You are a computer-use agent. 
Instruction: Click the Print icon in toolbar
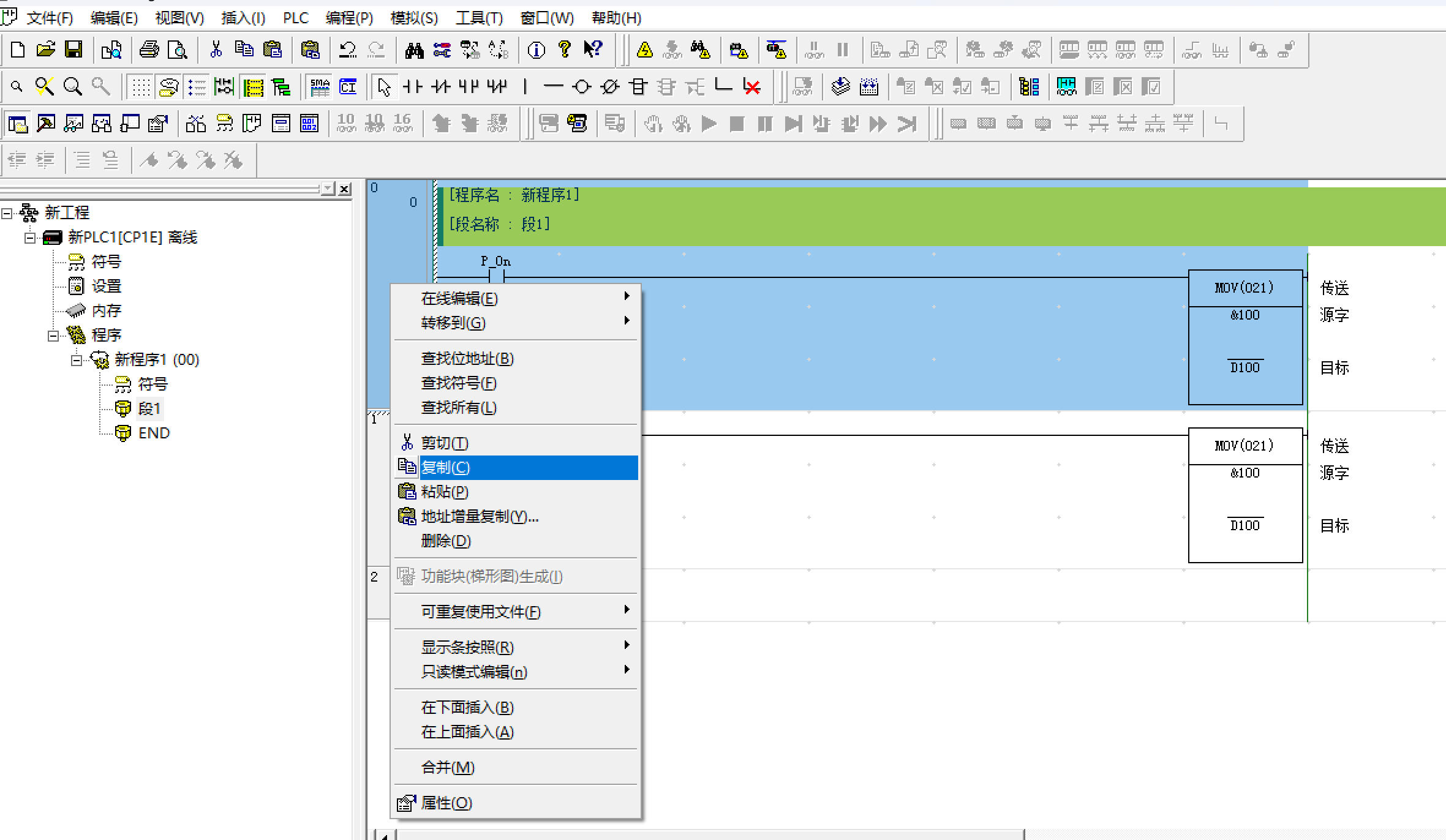149,50
